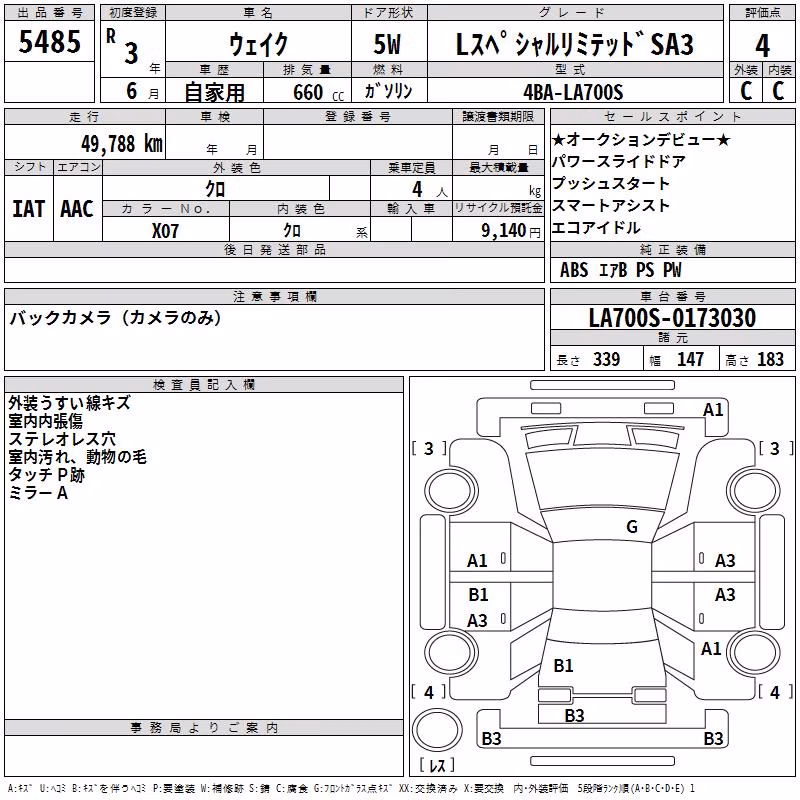Click the 検査員記入欄 section header
This screenshot has width=800, height=800.
coord(204,385)
